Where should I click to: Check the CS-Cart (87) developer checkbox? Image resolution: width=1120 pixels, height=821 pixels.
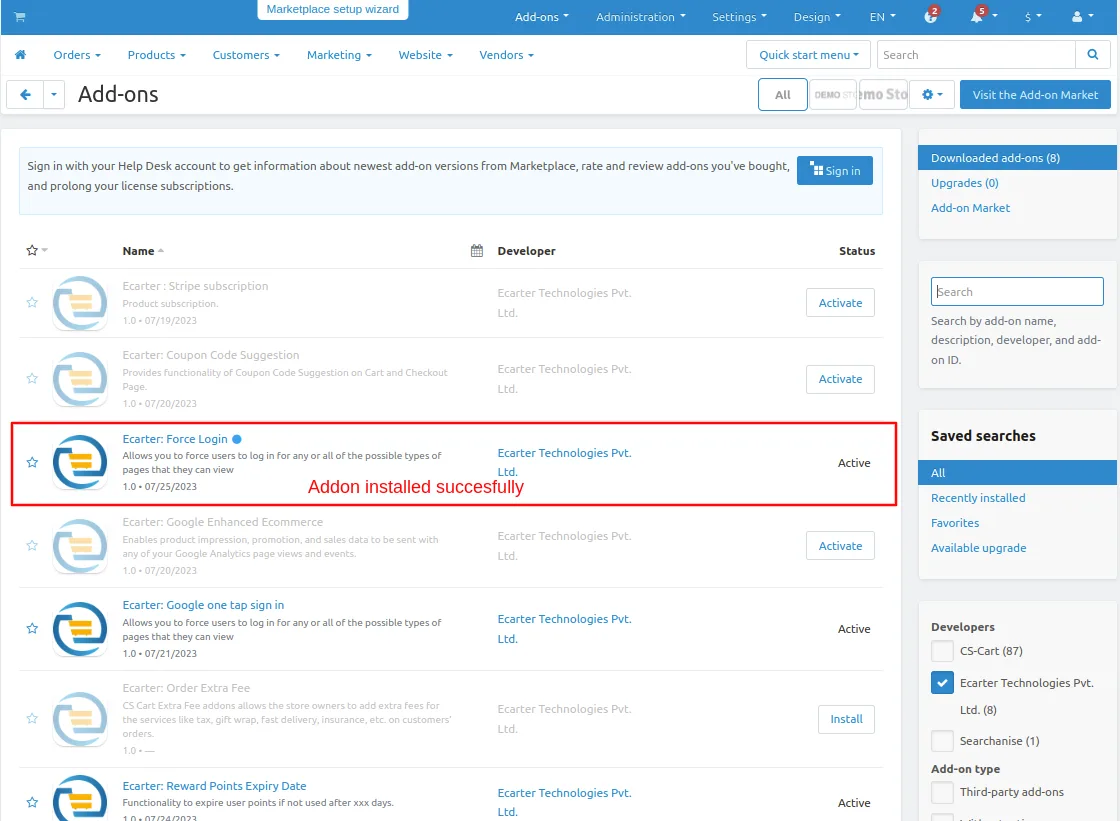click(942, 651)
